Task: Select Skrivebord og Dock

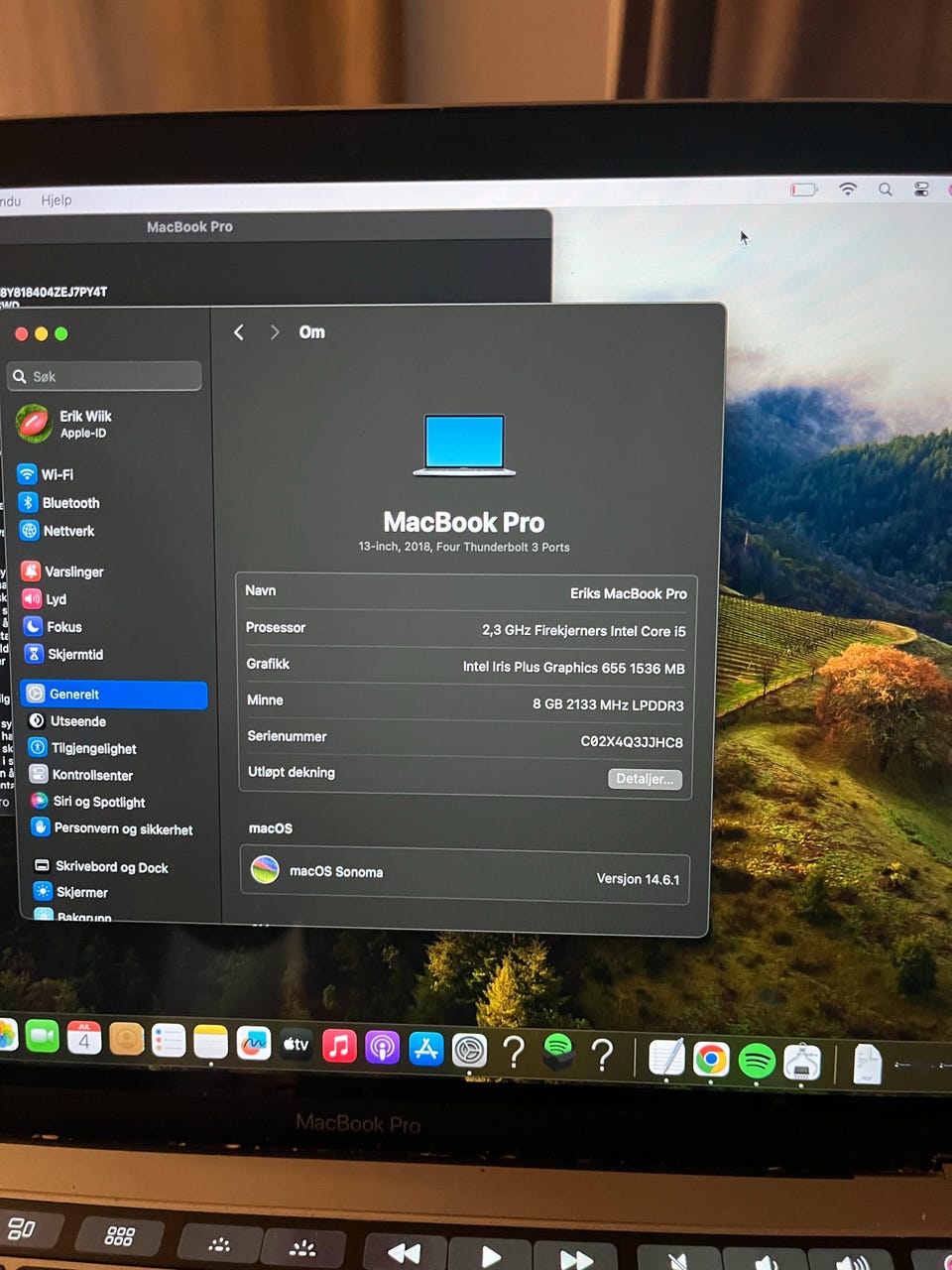Action: [x=113, y=866]
